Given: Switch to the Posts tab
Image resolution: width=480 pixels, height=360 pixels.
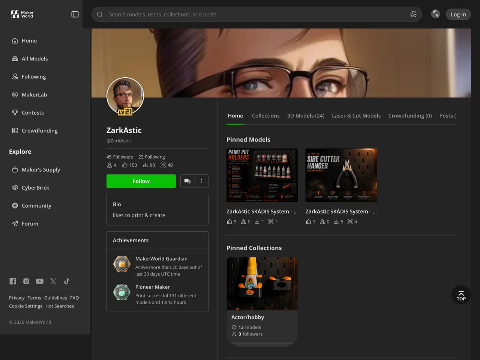Looking at the screenshot, I should 448,116.
